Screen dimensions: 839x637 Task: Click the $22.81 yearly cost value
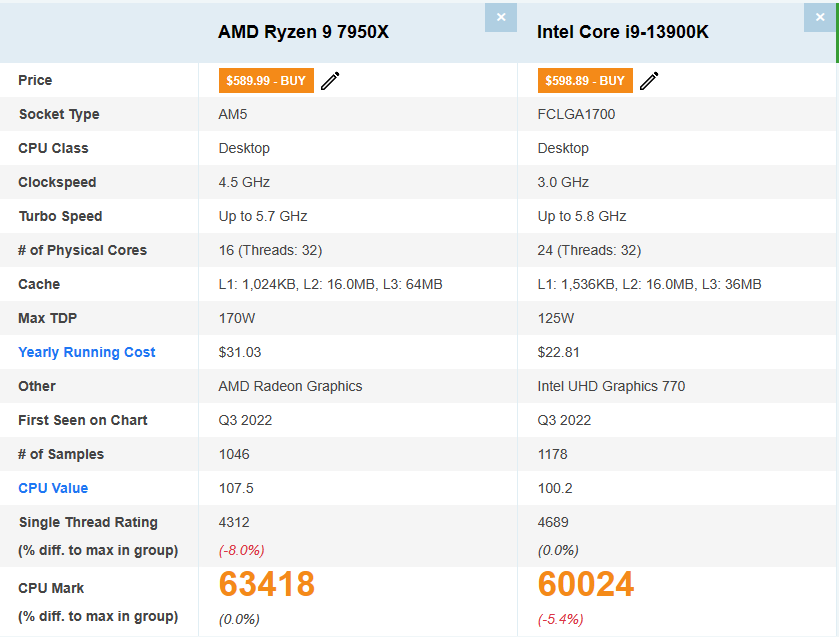559,352
